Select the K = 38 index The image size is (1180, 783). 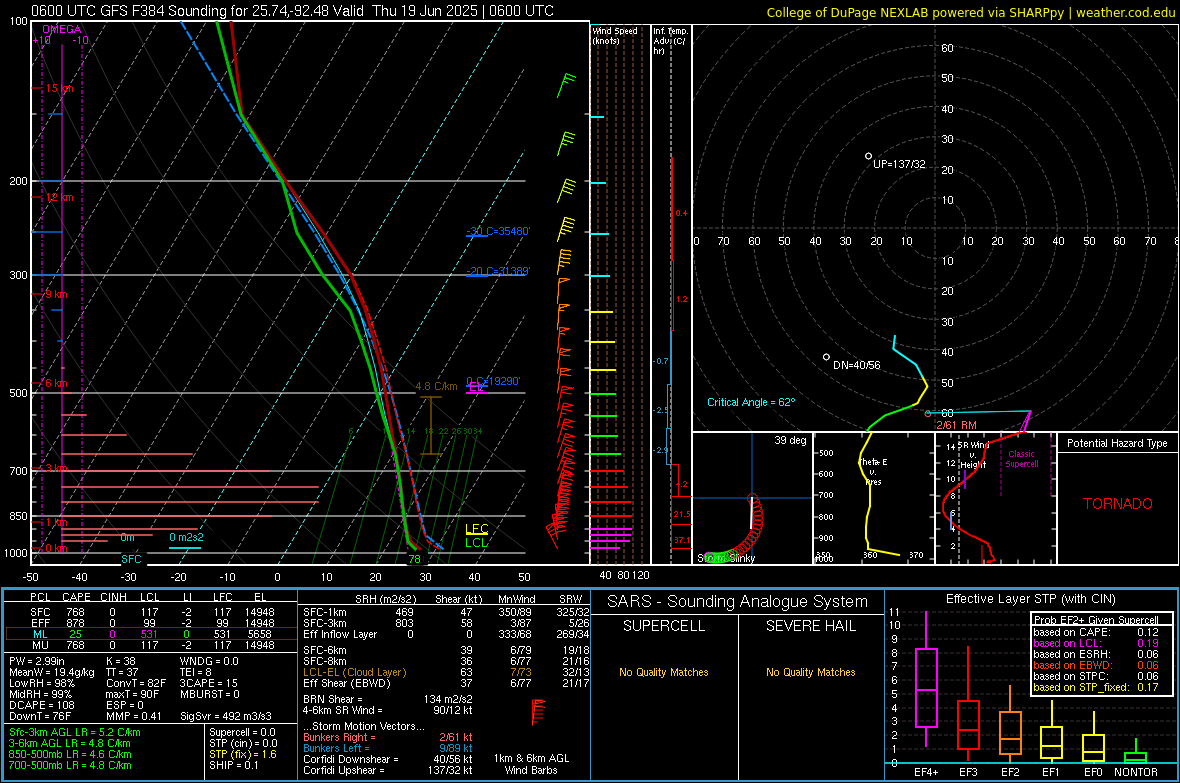[120, 661]
